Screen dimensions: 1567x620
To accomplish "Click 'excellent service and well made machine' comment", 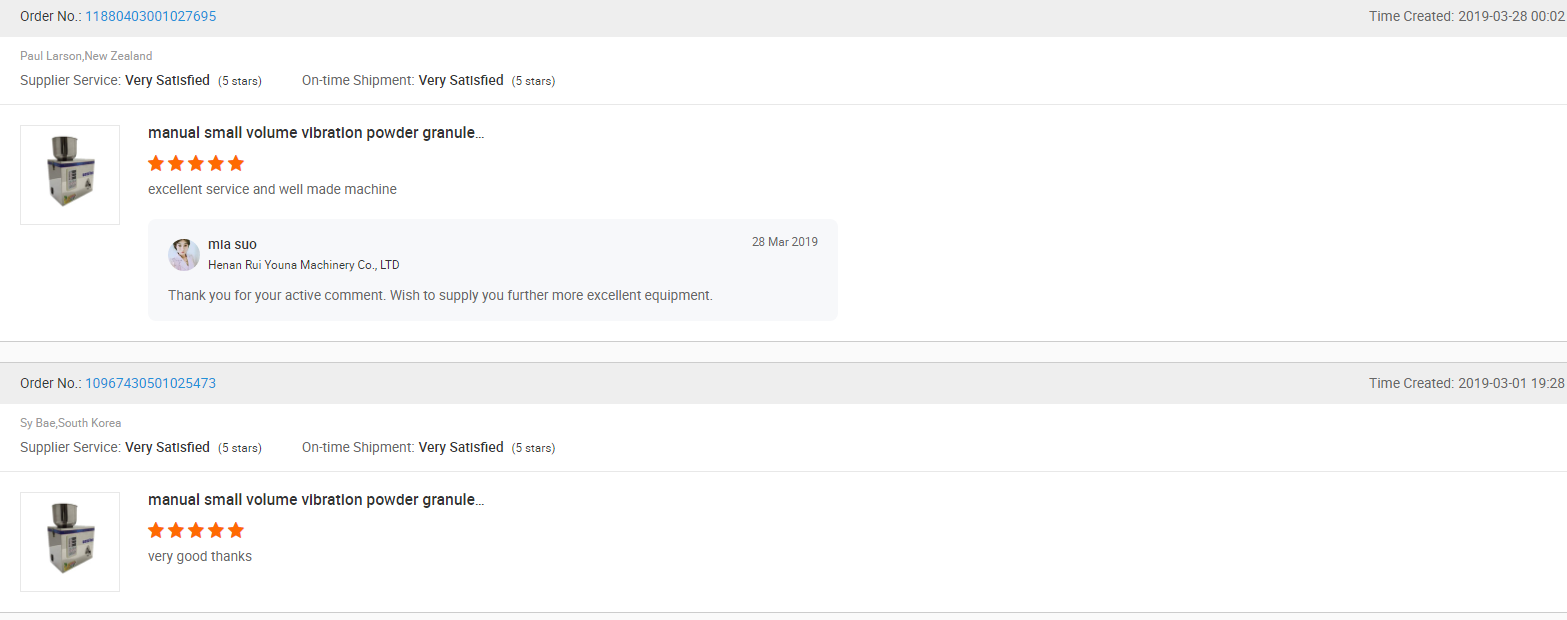I will click(272, 189).
